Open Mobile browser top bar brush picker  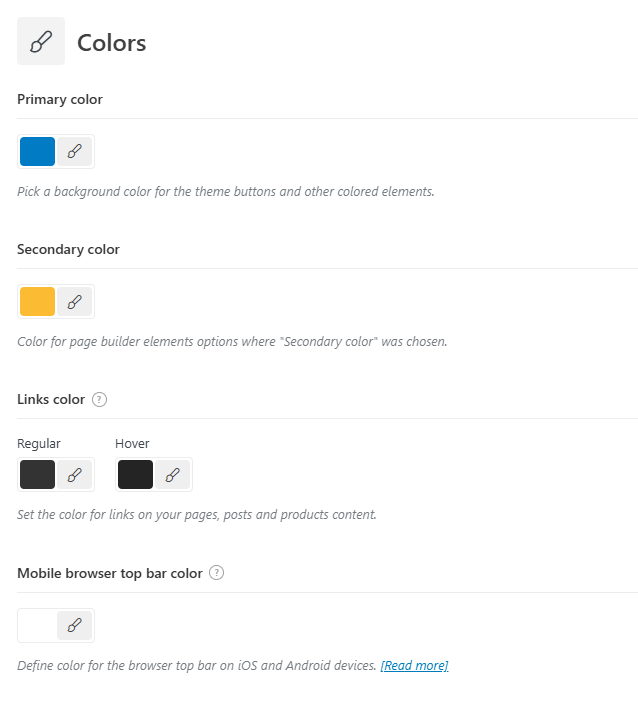click(x=75, y=625)
